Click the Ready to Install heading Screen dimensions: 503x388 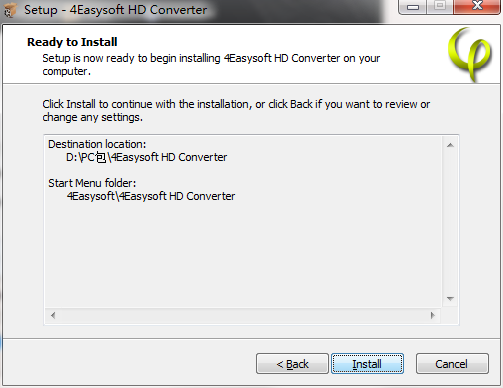[x=72, y=42]
